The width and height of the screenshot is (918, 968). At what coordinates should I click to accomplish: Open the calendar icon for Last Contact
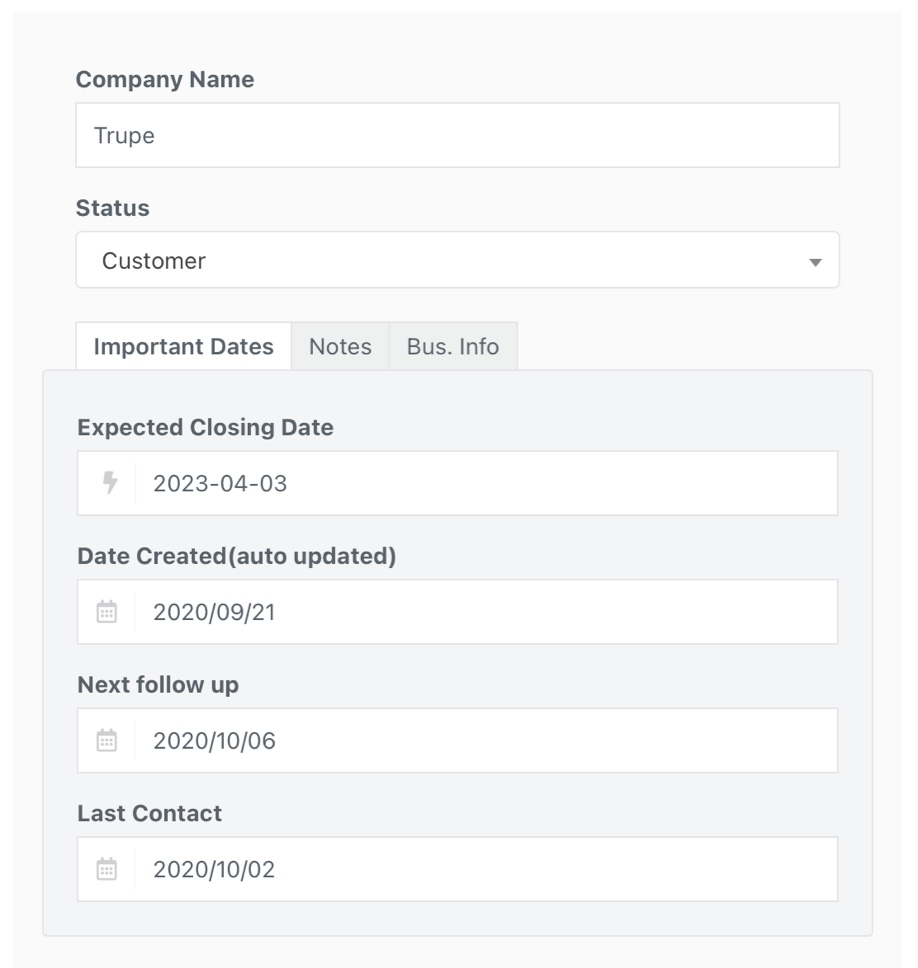107,869
